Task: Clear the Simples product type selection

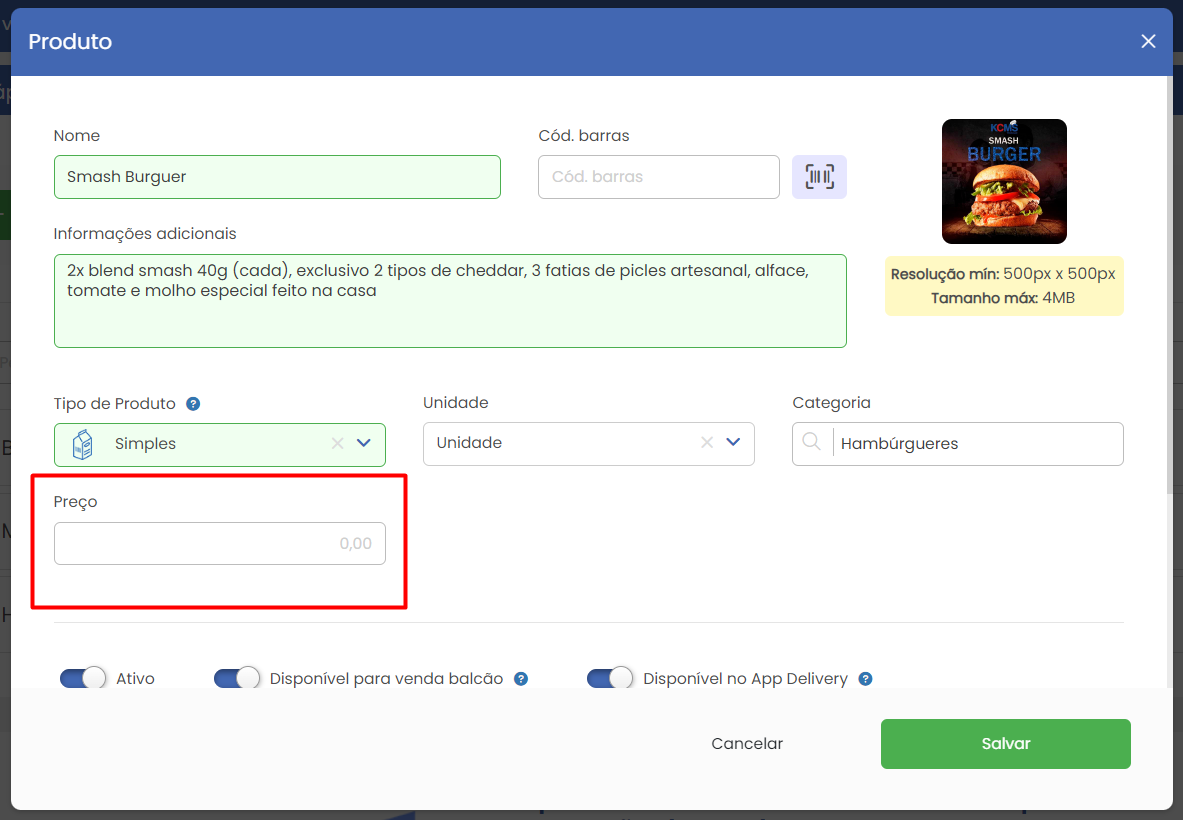Action: click(337, 444)
